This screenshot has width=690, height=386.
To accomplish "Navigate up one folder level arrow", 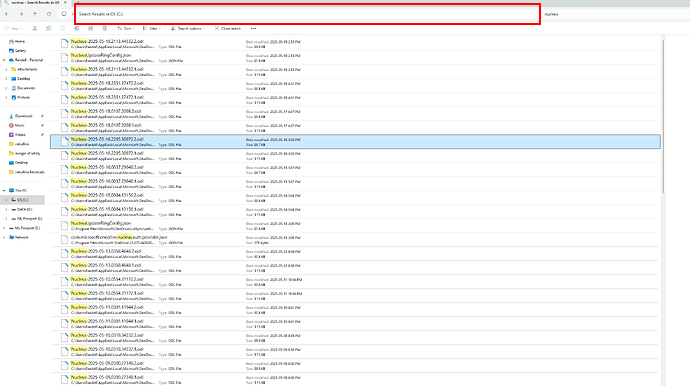I will click(35, 14).
